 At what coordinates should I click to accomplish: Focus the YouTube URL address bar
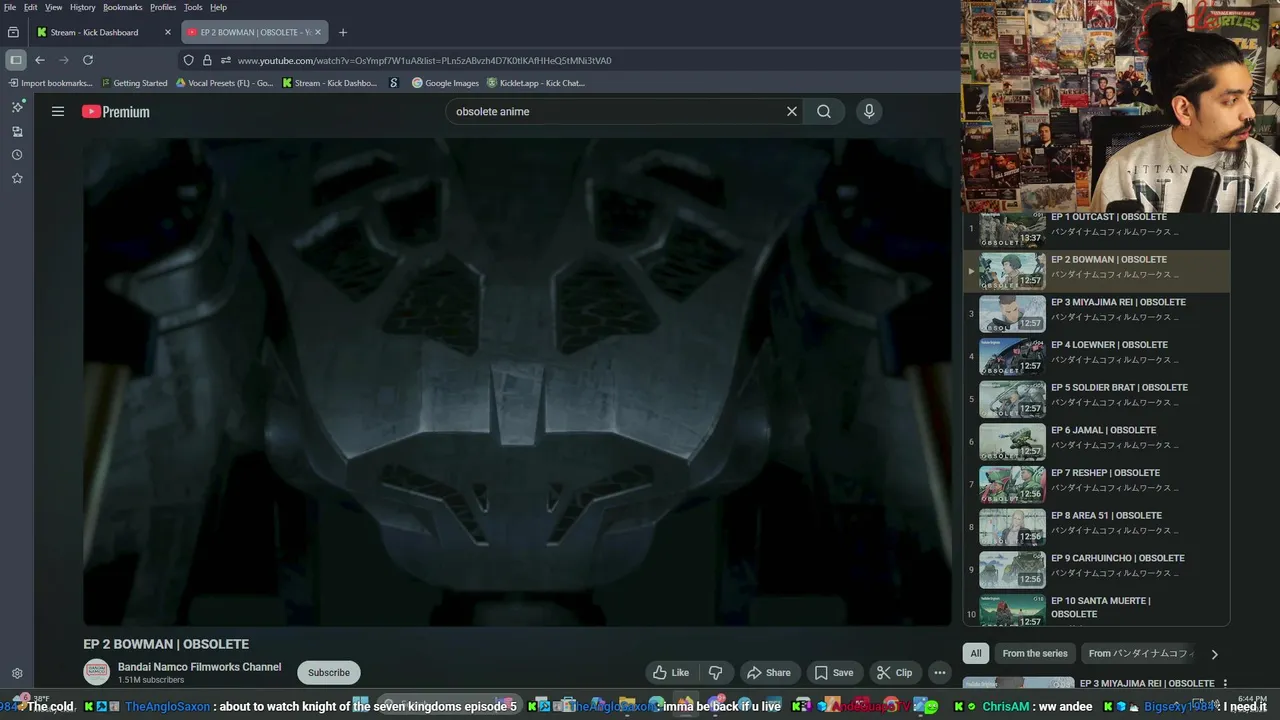tap(424, 60)
